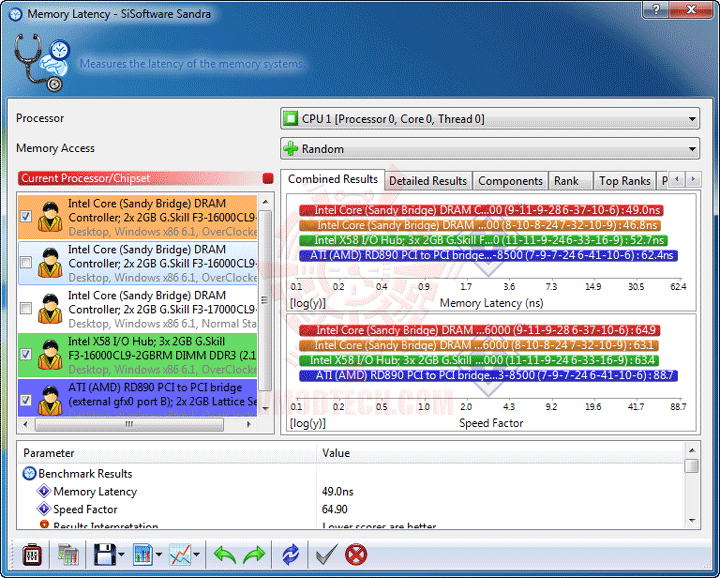Viewport: 720px width, 578px height.
Task: Open the save icon's dropdown arrow
Action: pyautogui.click(x=121, y=555)
